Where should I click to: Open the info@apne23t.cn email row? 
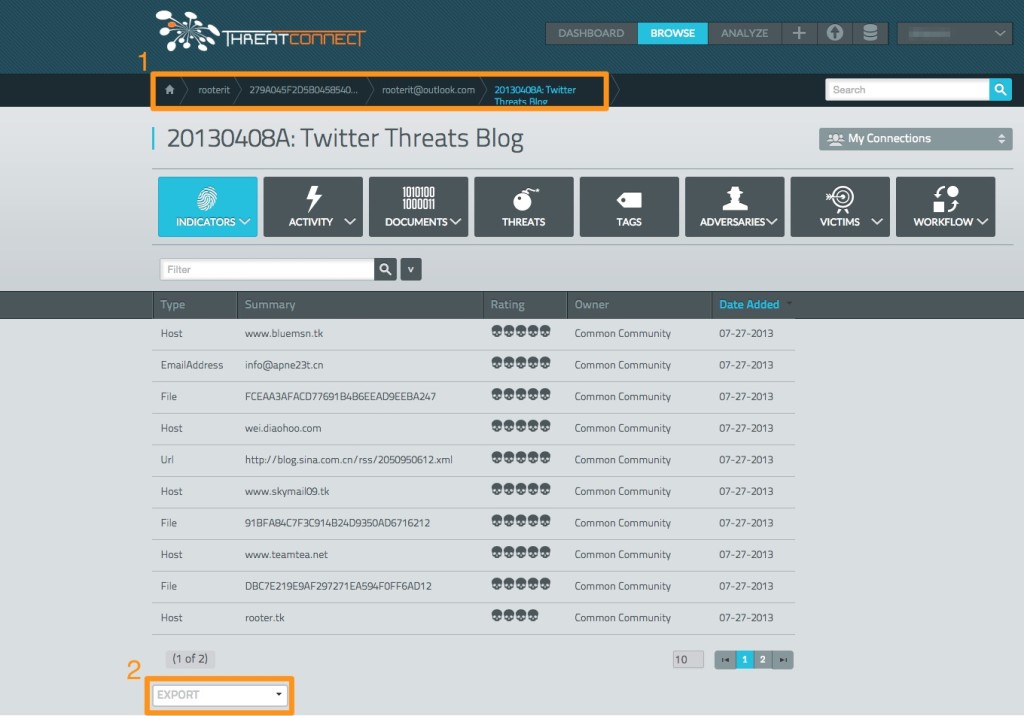pyautogui.click(x=473, y=365)
